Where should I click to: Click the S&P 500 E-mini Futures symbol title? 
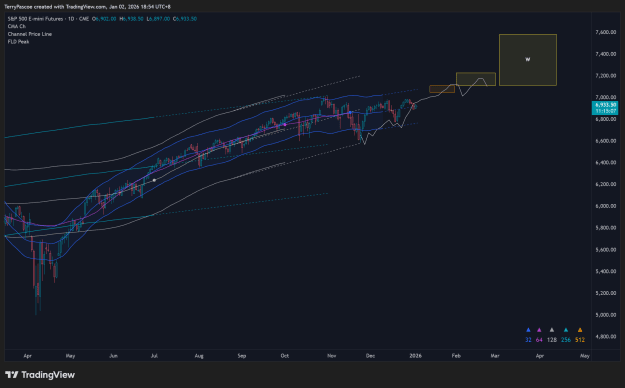tap(35, 19)
